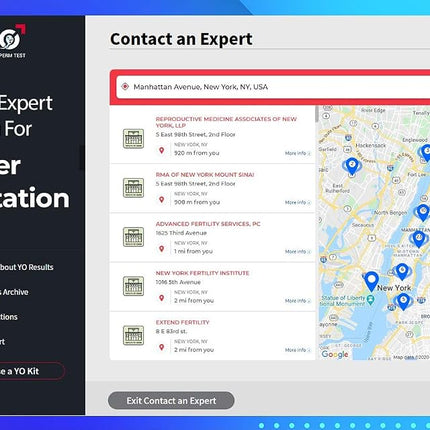Click the Google logo on the map
Screen dimensions: 430x430
335,355
